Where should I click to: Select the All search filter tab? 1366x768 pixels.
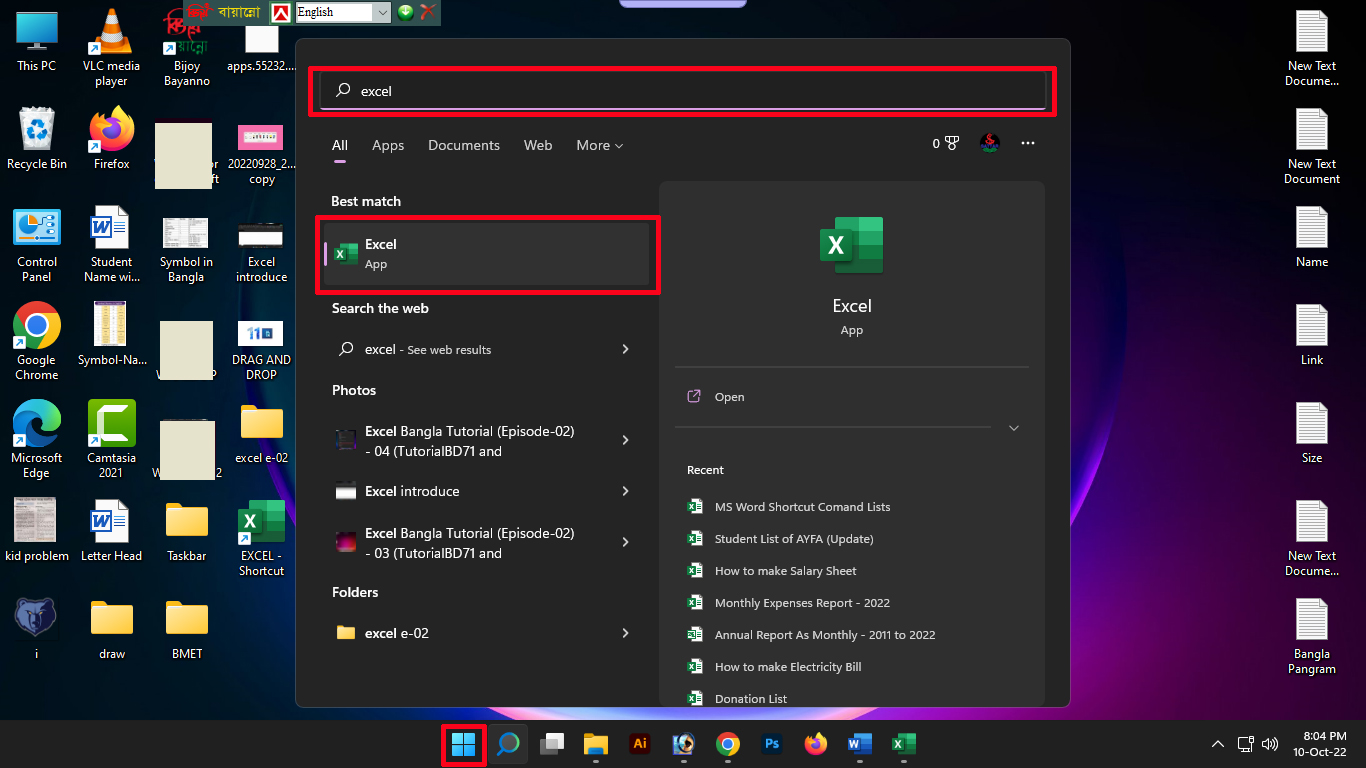pyautogui.click(x=340, y=145)
